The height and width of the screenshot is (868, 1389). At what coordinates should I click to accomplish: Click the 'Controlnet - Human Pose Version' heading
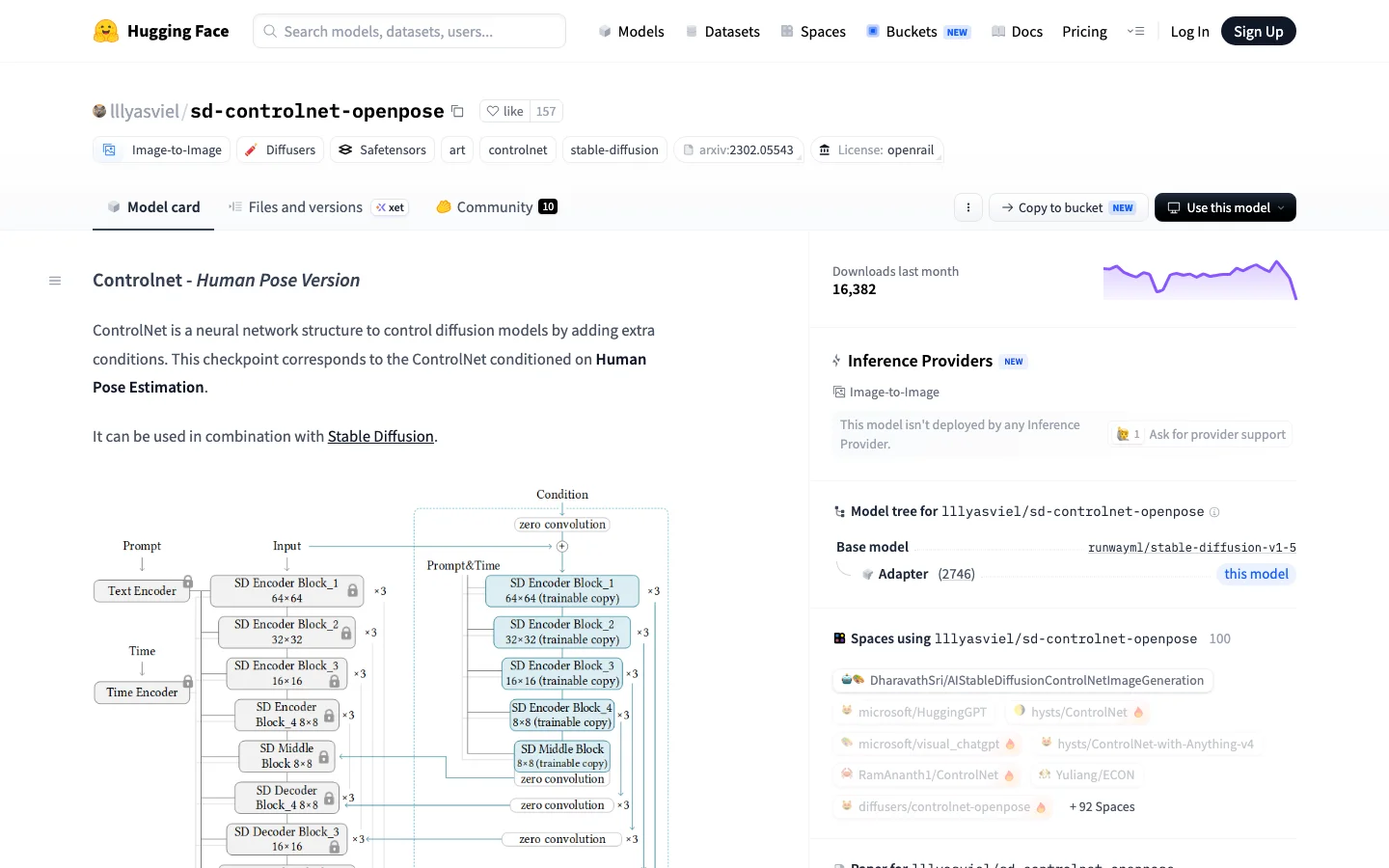coord(227,280)
